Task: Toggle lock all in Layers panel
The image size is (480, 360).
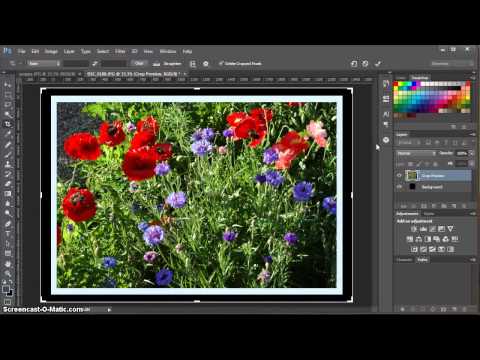Action: pyautogui.click(x=435, y=164)
